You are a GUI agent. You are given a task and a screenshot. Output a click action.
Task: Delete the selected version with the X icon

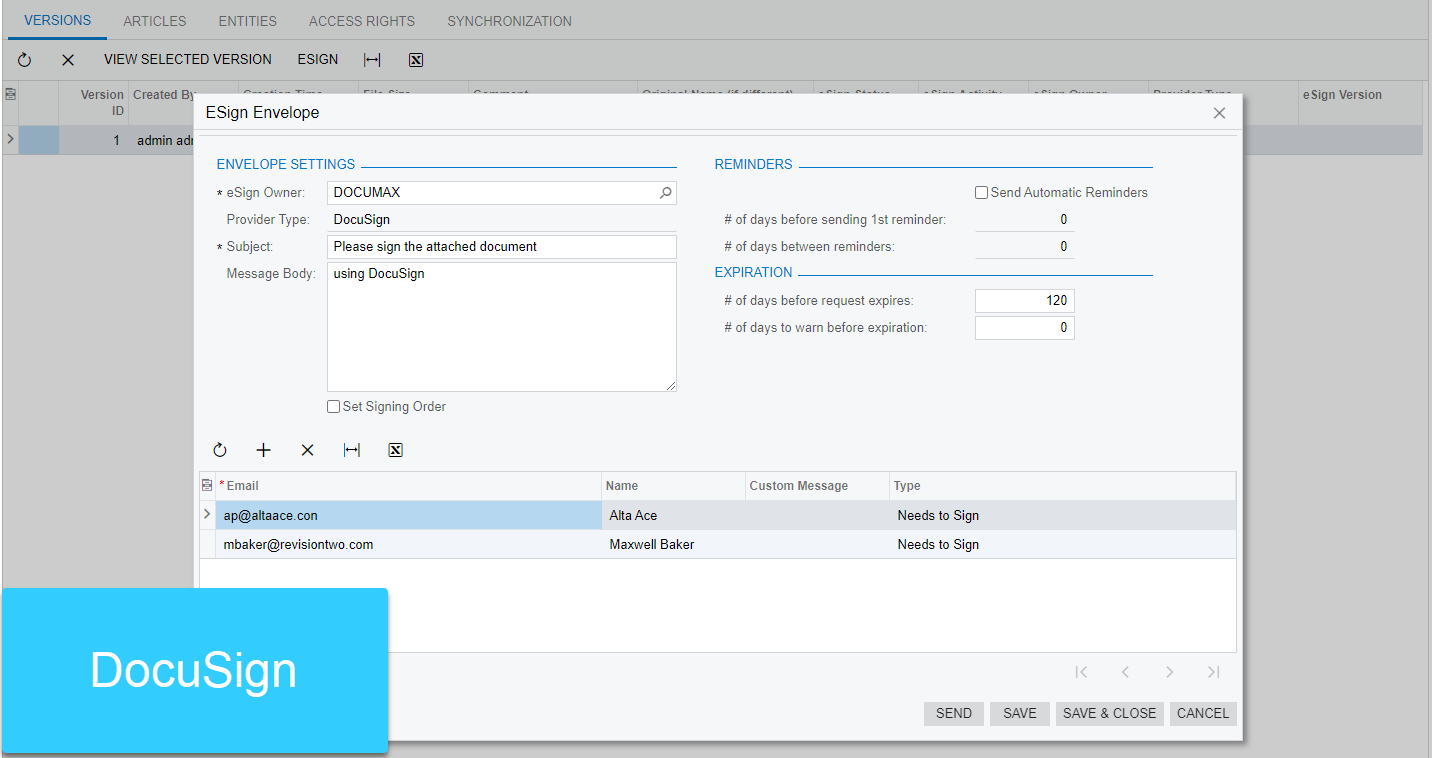coord(68,60)
